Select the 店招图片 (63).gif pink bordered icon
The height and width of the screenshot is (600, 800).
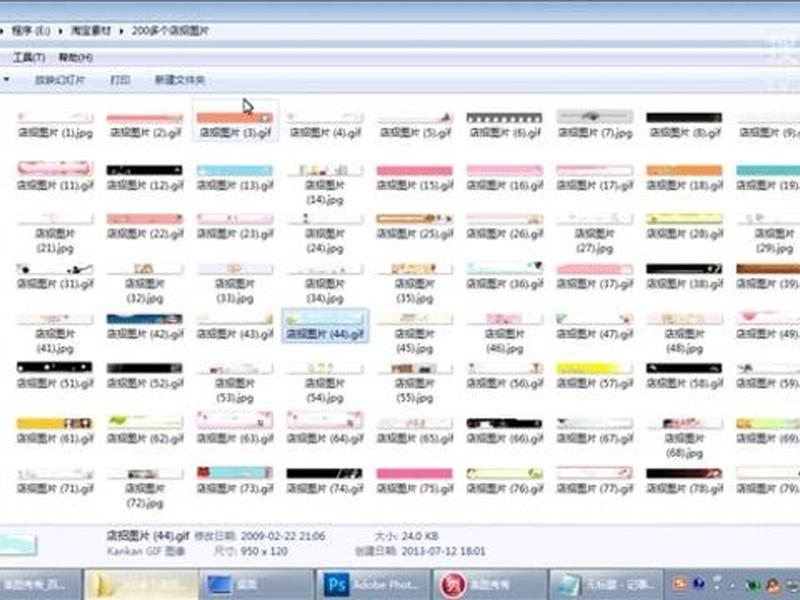(235, 421)
